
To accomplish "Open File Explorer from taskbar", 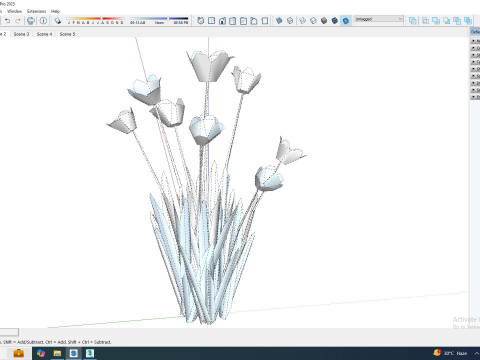I will [57, 353].
